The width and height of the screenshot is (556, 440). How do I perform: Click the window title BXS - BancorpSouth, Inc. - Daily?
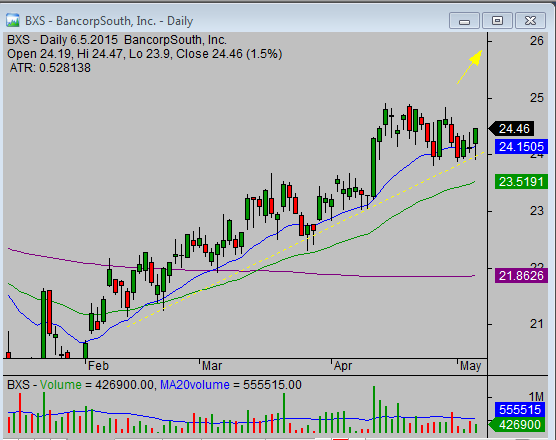point(109,21)
